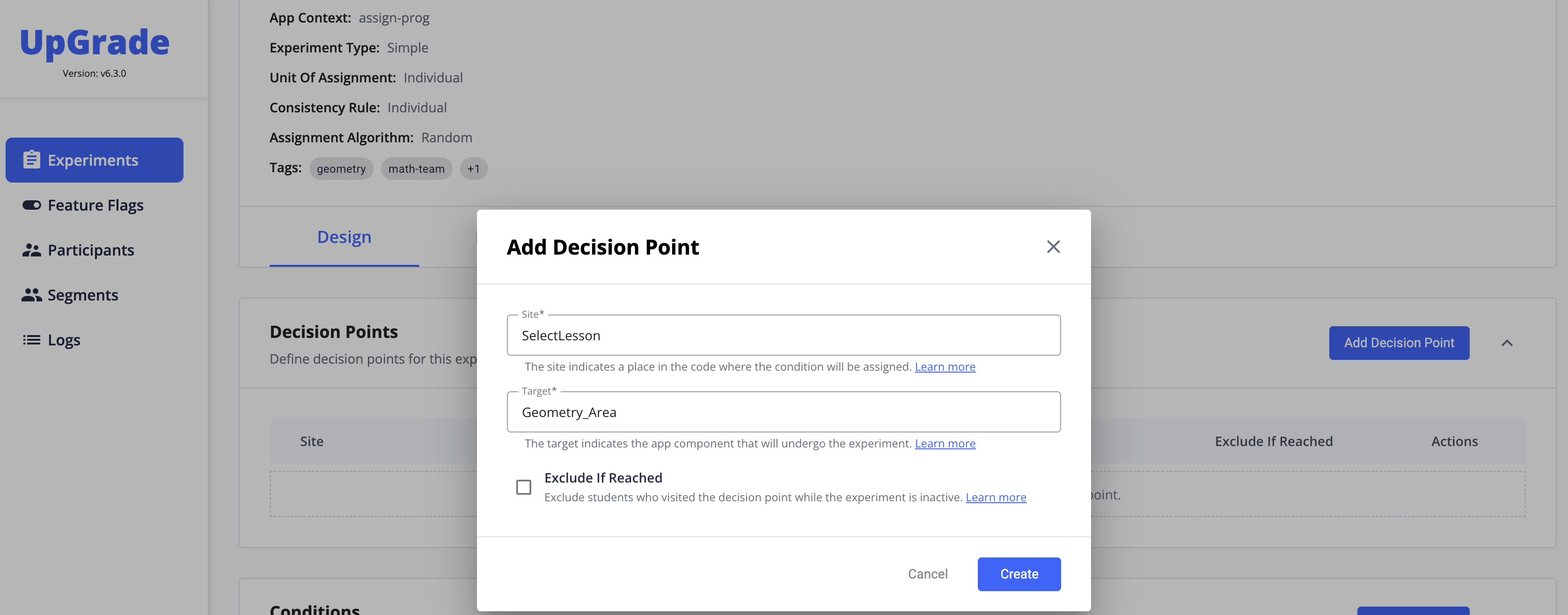Click the Logs list icon
The image size is (1568, 615).
click(32, 340)
